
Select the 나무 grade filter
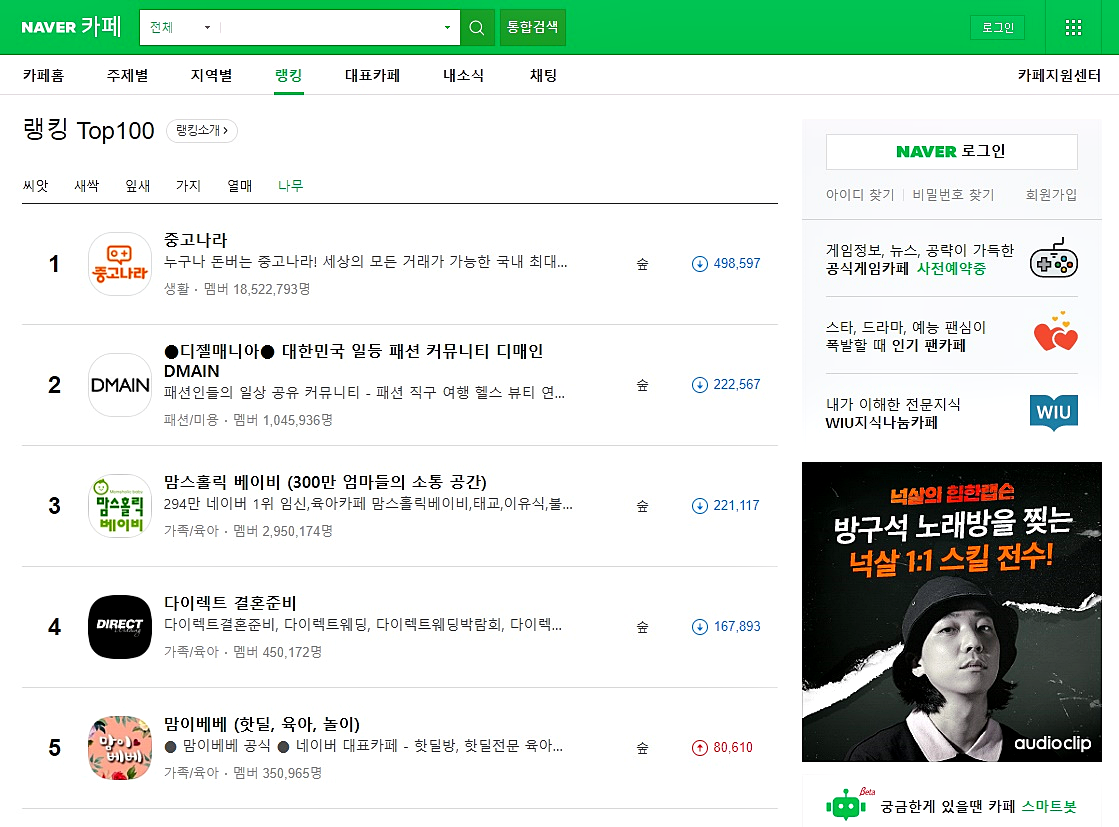(290, 186)
